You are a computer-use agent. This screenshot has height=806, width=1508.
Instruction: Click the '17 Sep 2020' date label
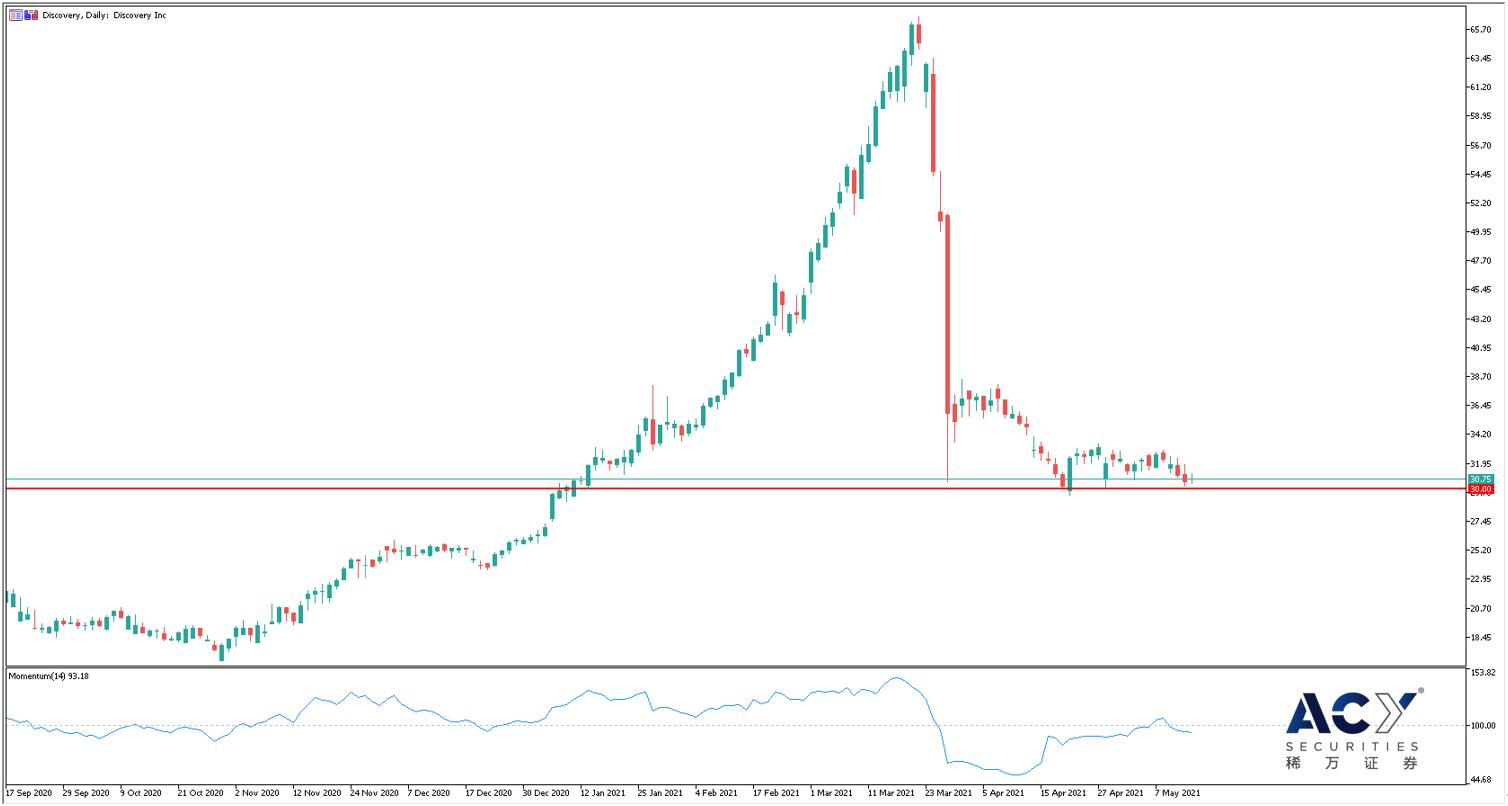click(x=28, y=793)
